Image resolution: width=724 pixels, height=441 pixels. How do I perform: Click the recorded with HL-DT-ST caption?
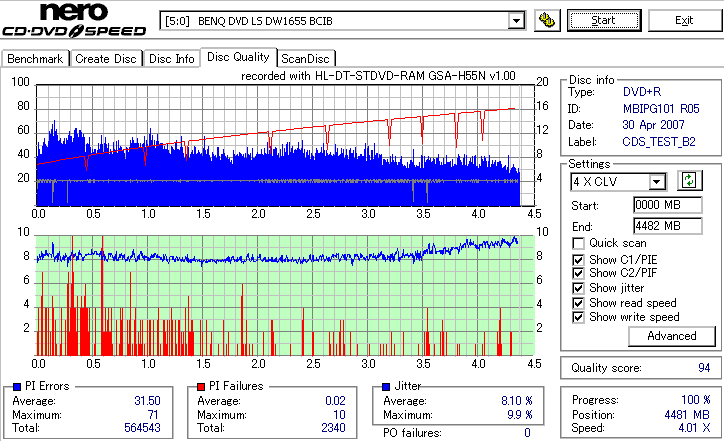click(378, 76)
